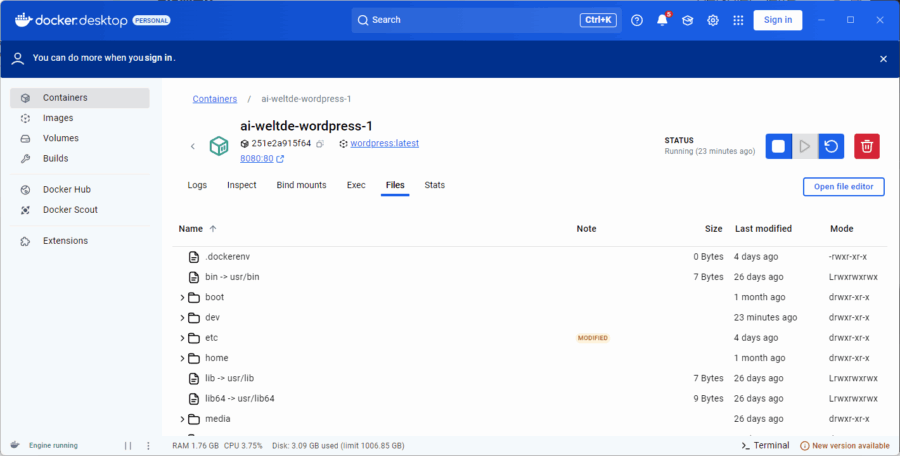900x456 pixels.
Task: Switch to the Bind mounts tab
Action: [301, 185]
